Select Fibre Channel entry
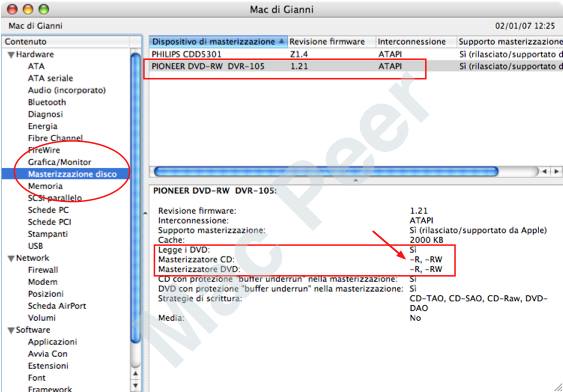 click(x=55, y=138)
